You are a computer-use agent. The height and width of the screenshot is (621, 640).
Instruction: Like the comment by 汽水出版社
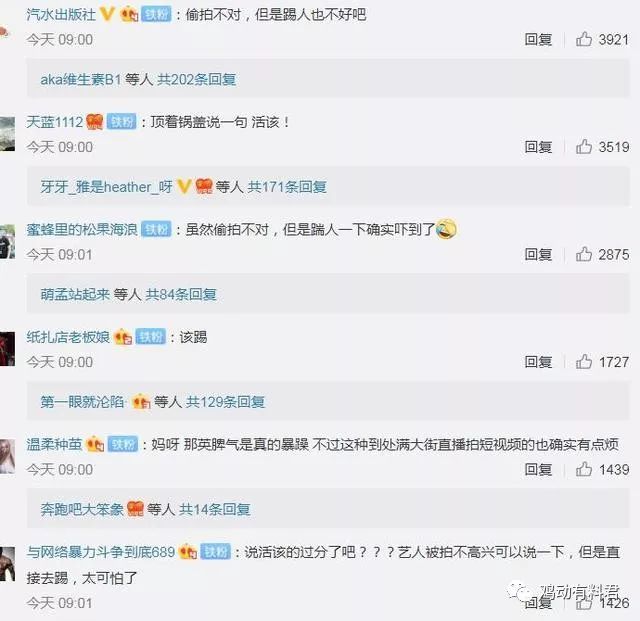pos(584,39)
